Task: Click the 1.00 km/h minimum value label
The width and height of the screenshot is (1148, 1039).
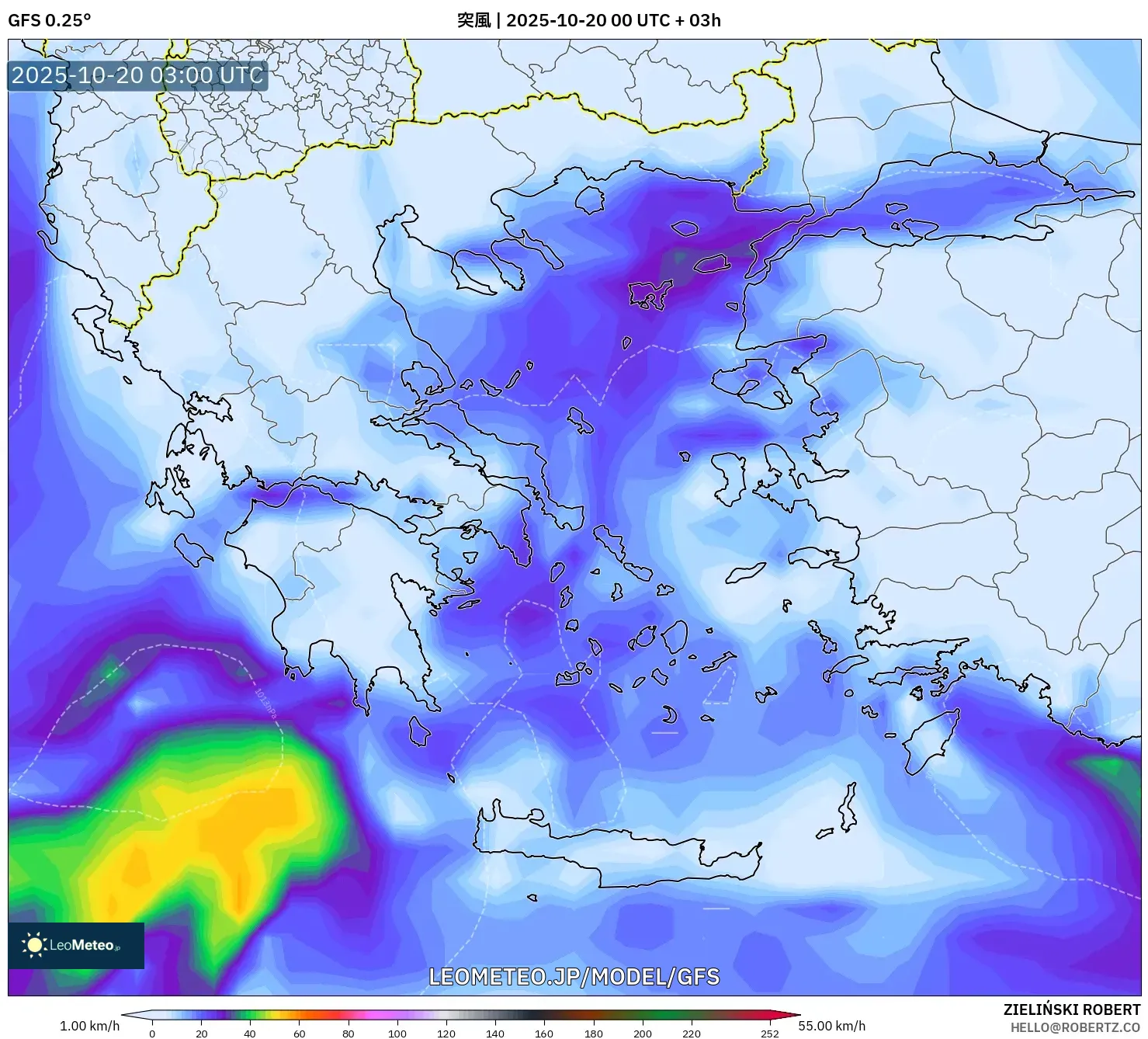Action: pyautogui.click(x=89, y=1026)
